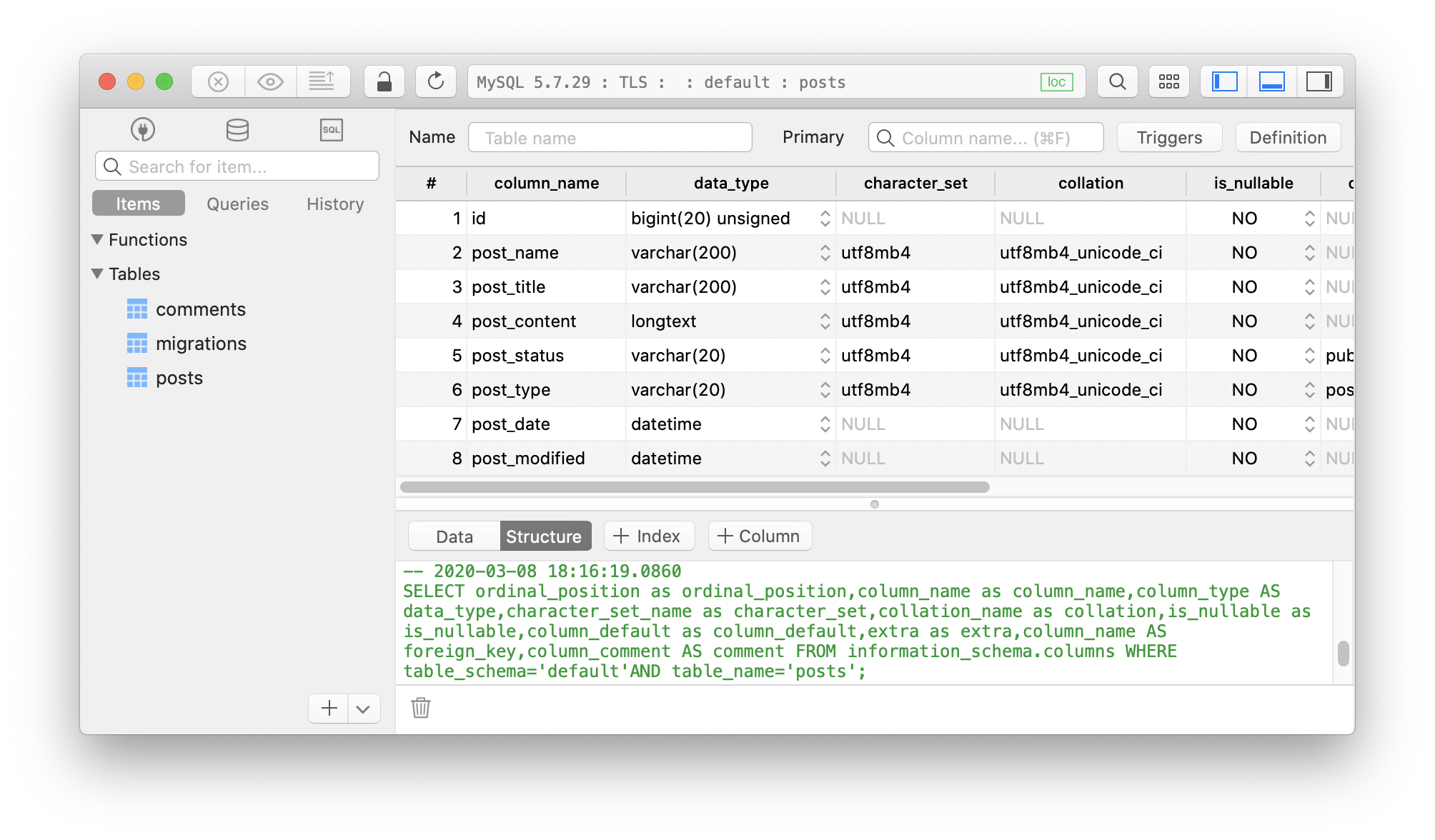1435x840 pixels.
Task: Click the horizontal scrollbar under the structure table
Action: tap(695, 487)
